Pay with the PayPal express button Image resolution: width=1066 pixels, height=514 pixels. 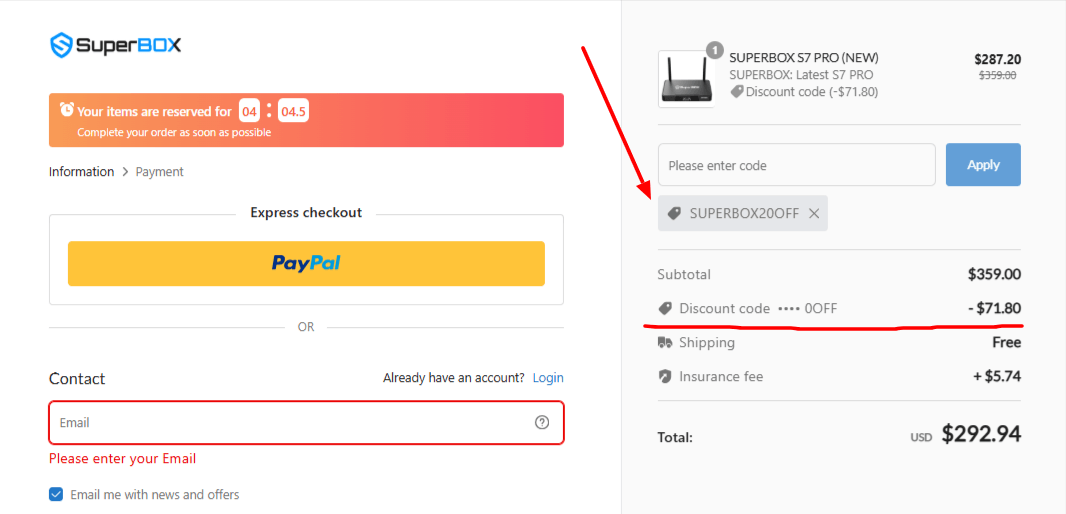click(306, 263)
